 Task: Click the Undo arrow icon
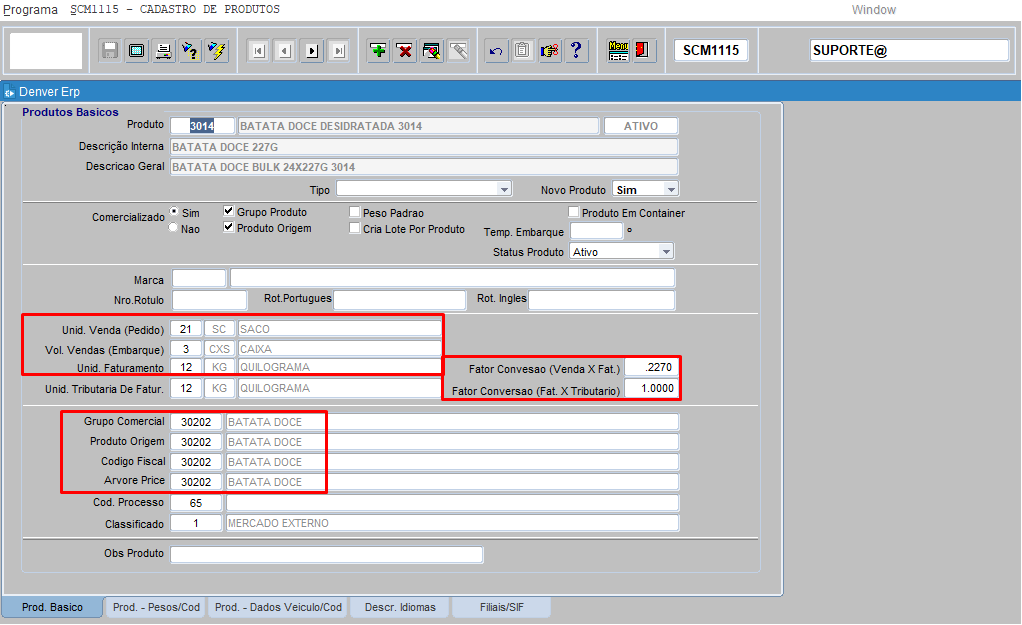coord(496,50)
